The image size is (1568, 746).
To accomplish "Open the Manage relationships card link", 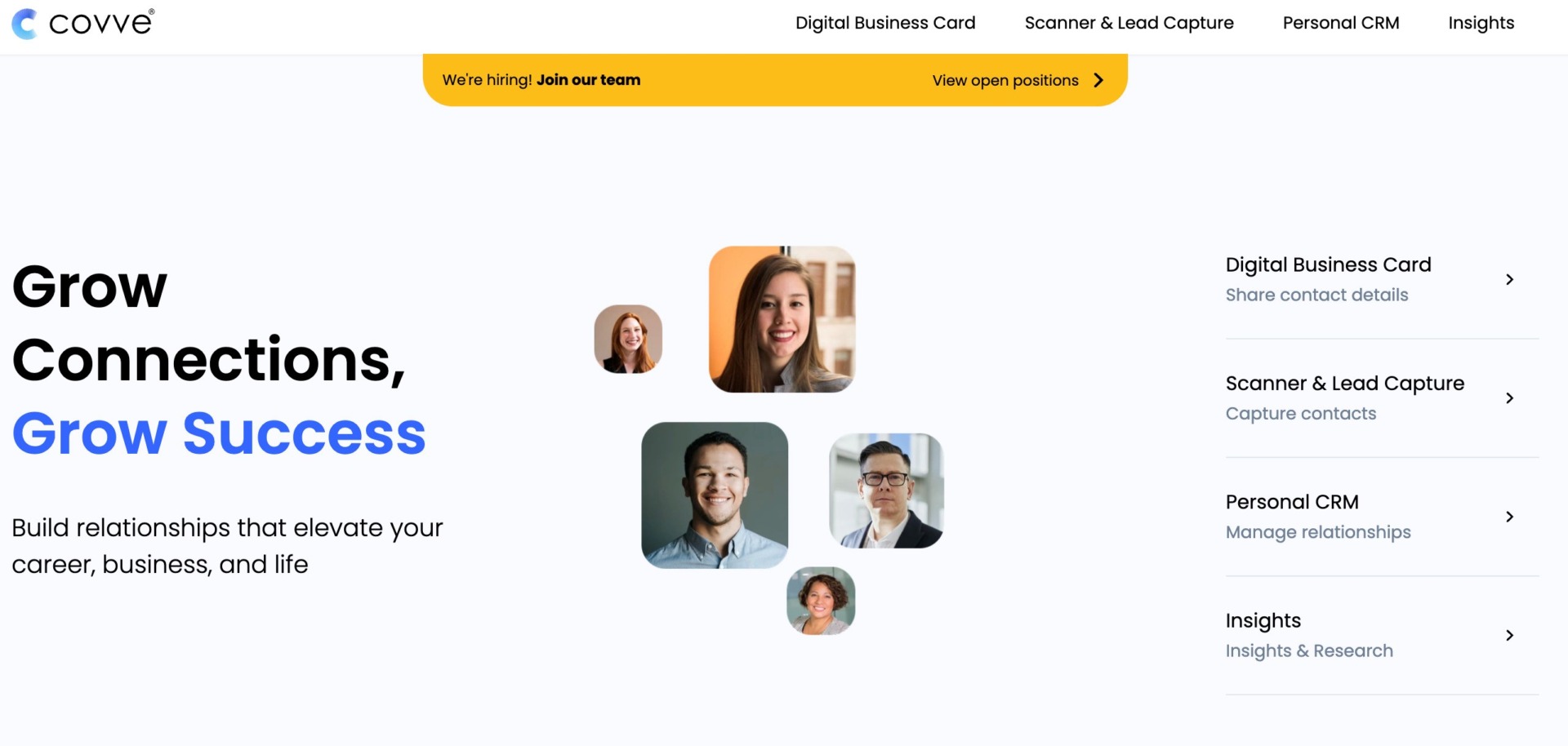I will (x=1318, y=532).
